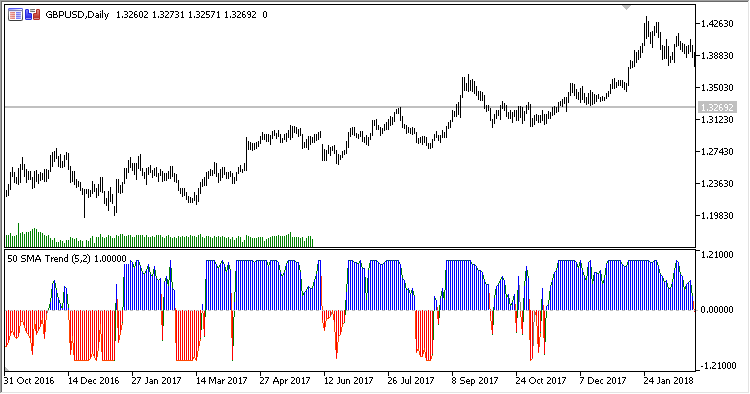Screen dimensions: 750x394
Task: Click the 26 Jul 2017 date label
Action: [x=411, y=381]
